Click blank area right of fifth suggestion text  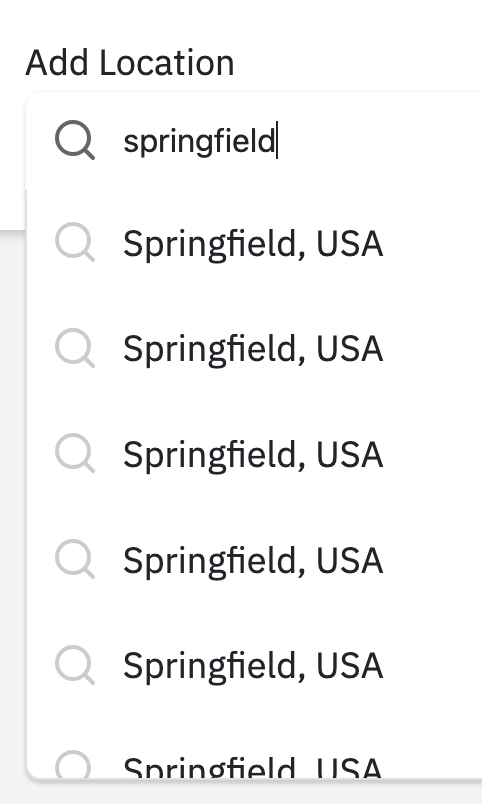tap(433, 666)
